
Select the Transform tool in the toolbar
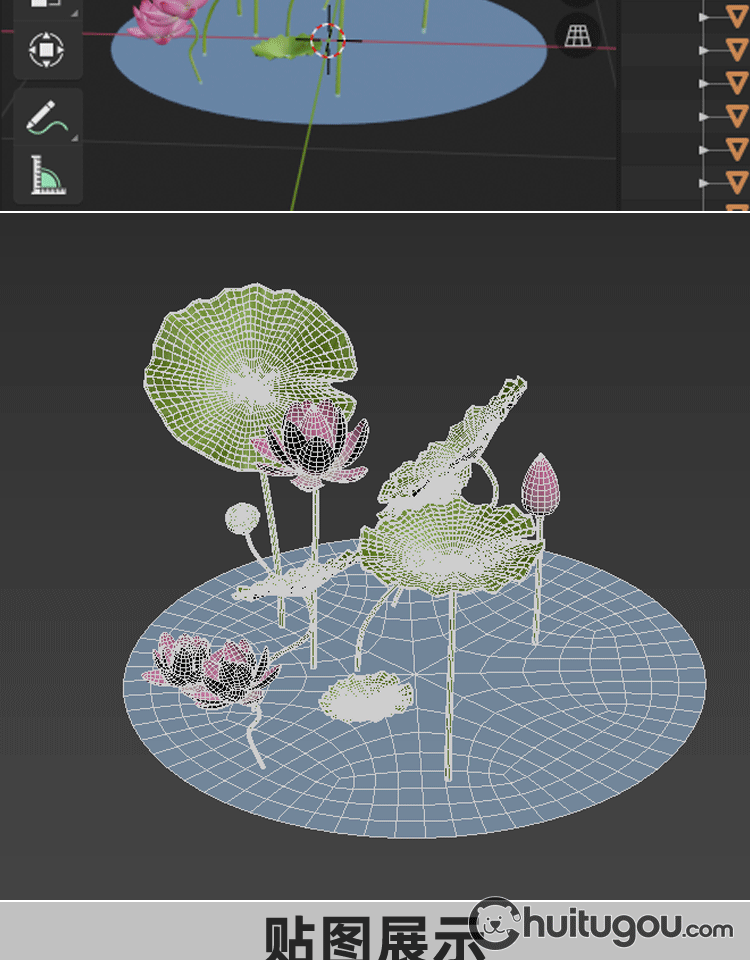46,49
